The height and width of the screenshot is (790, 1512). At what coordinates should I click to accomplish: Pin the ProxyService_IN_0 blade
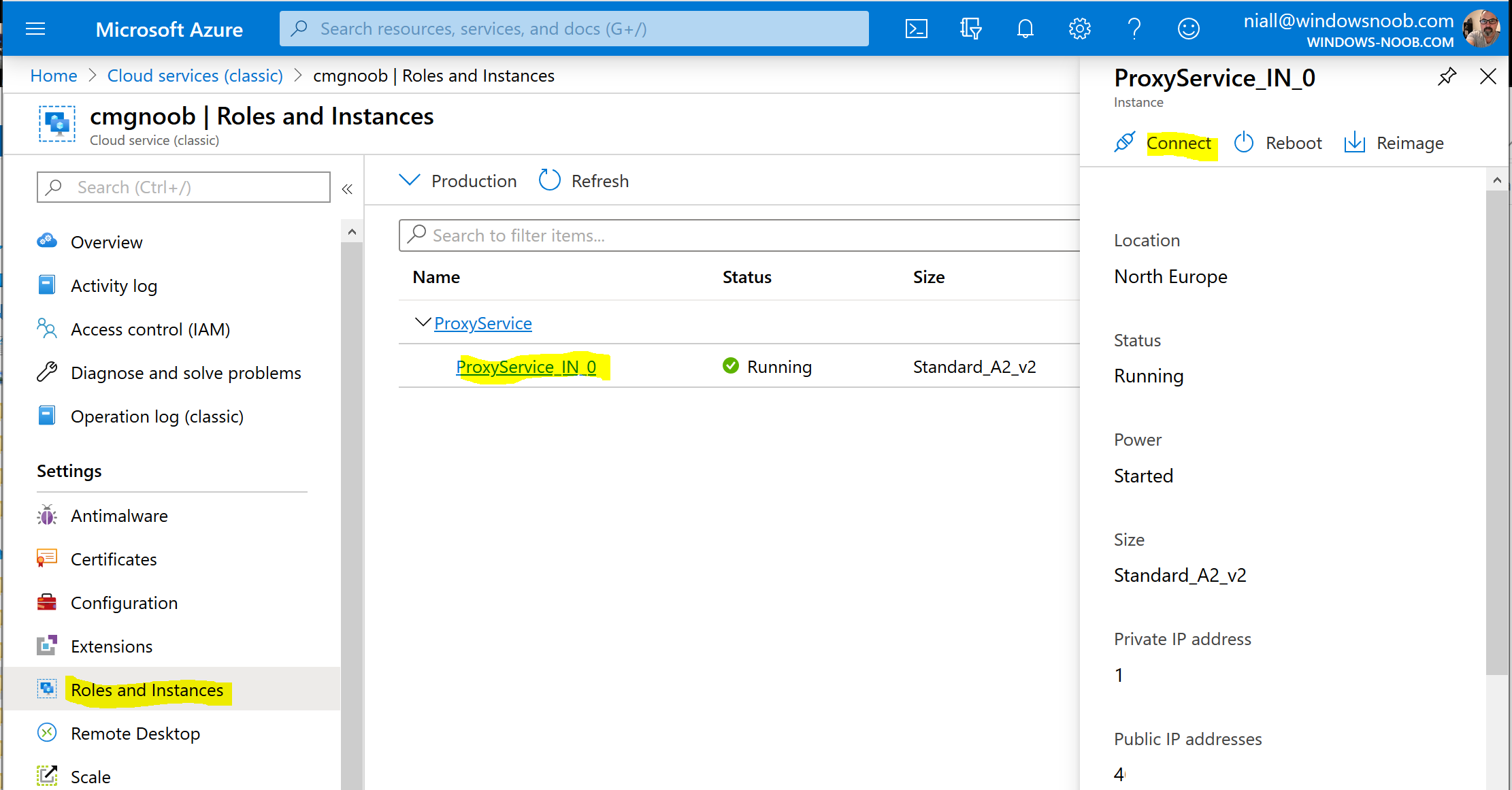coord(1447,76)
